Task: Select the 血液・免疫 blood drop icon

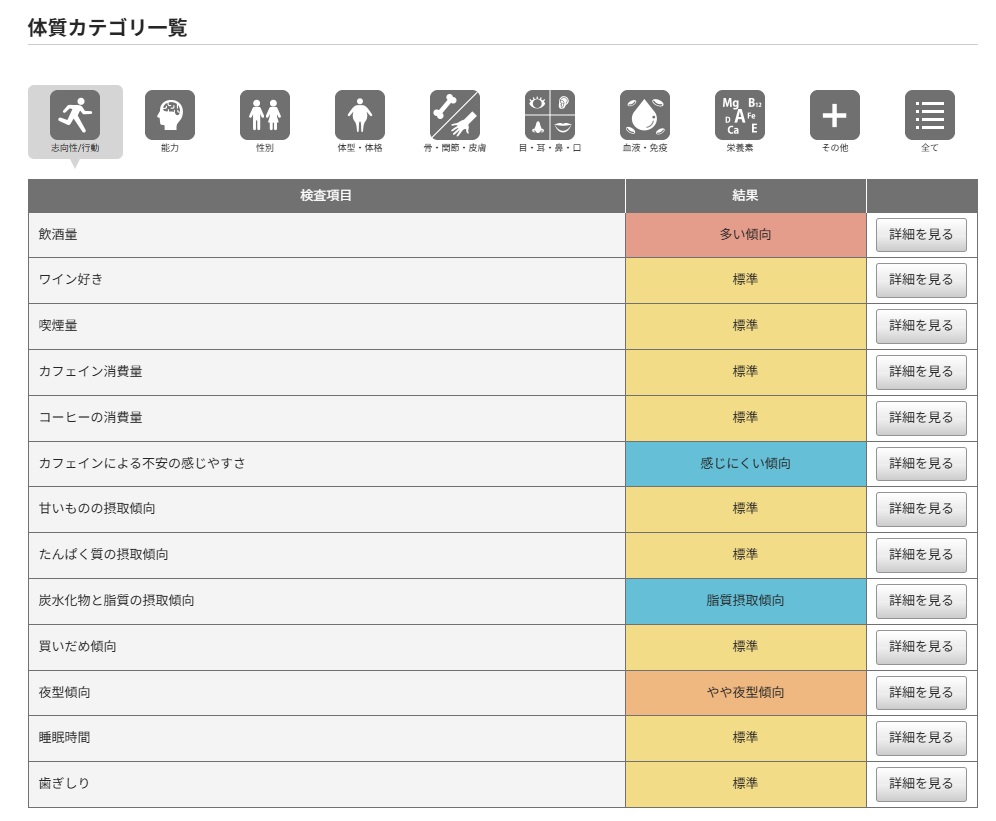Action: pyautogui.click(x=645, y=115)
